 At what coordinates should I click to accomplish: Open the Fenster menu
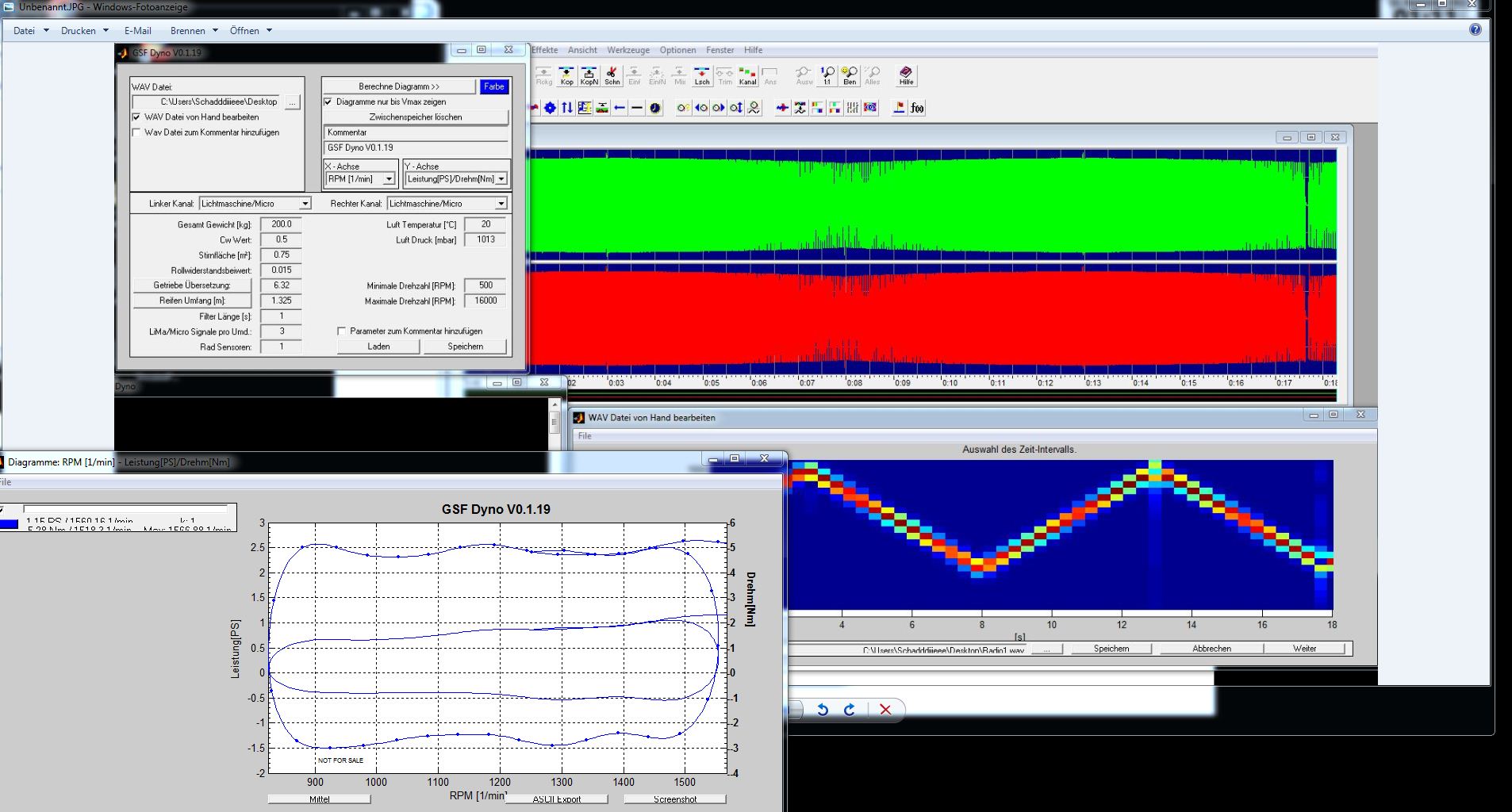tap(720, 50)
